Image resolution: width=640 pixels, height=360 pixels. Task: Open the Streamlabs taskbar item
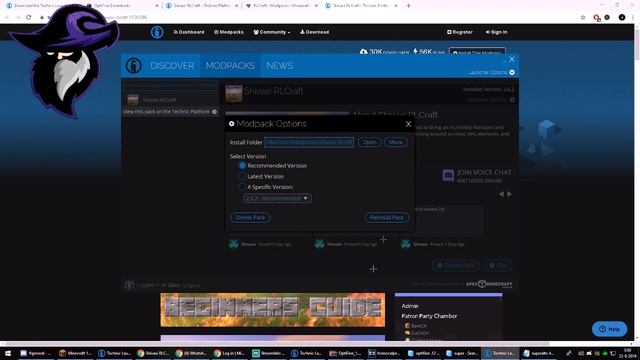pos(268,353)
